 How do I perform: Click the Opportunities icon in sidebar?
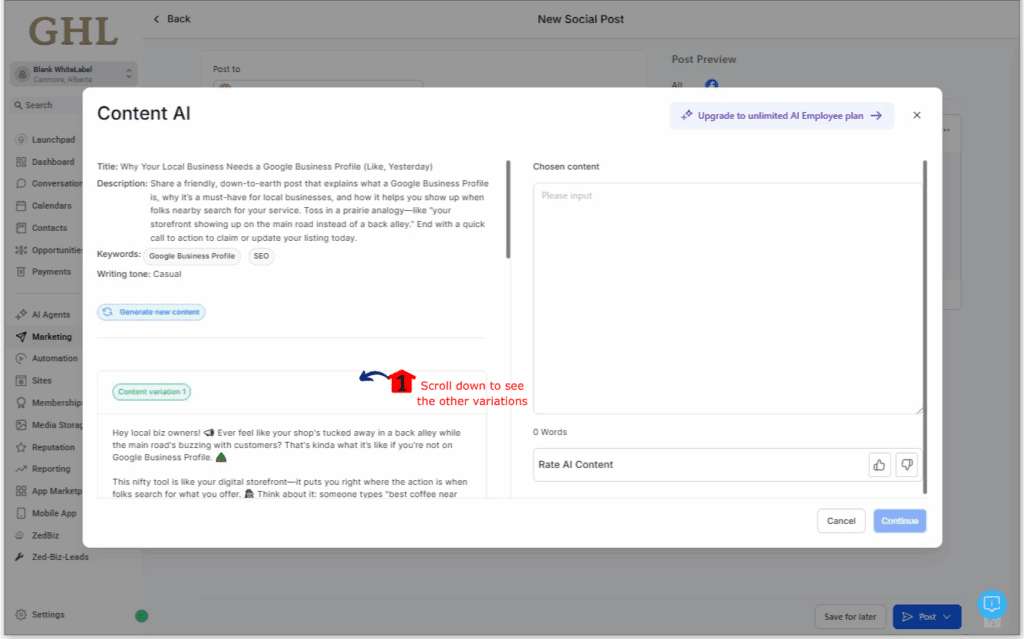click(21, 250)
